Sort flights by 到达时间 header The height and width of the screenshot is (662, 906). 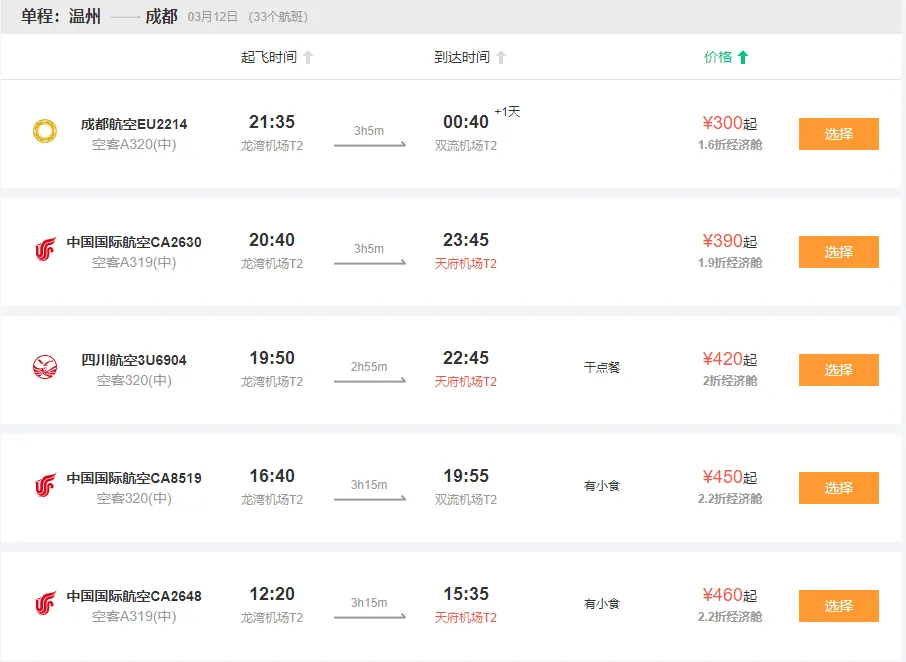(x=462, y=57)
